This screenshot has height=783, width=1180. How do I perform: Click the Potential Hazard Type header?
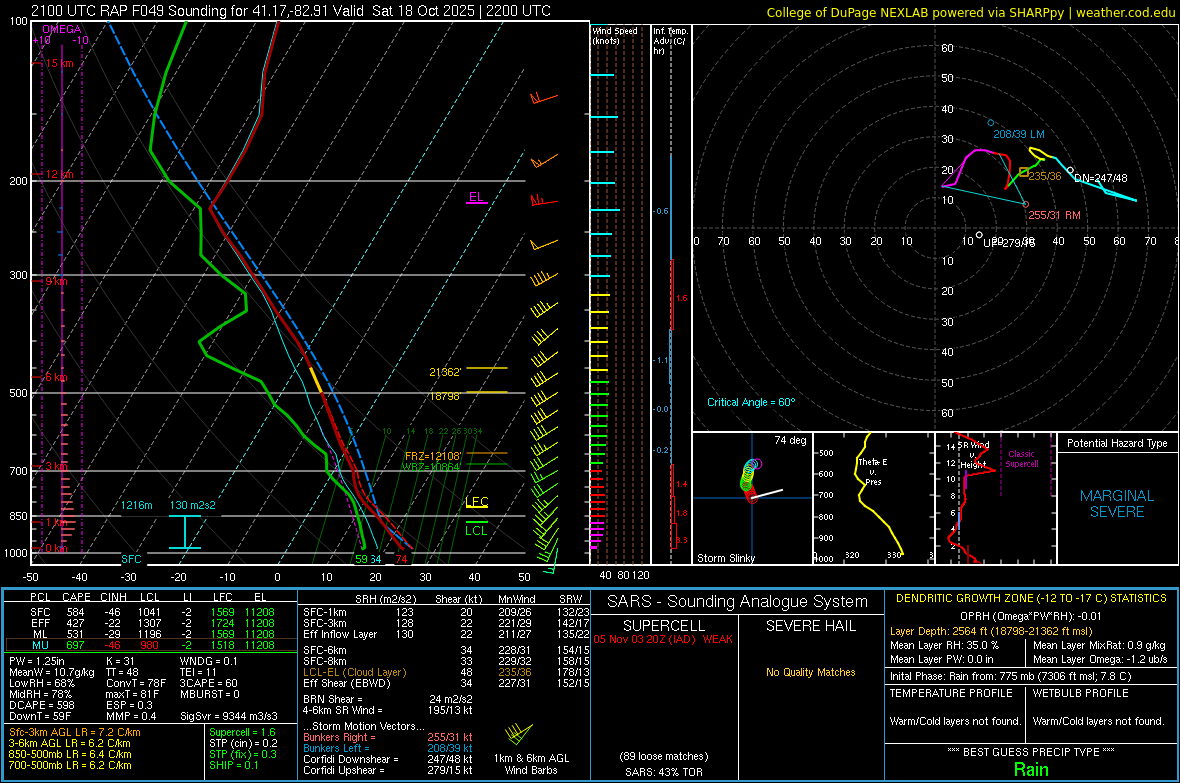[x=1117, y=443]
